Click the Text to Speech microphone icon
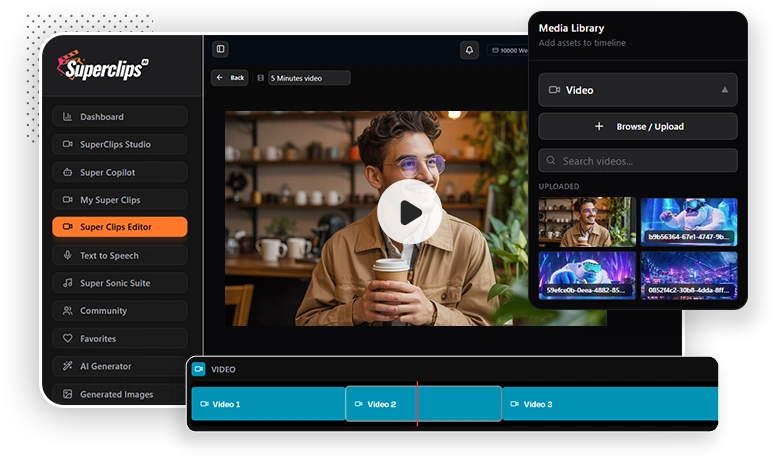 (67, 255)
